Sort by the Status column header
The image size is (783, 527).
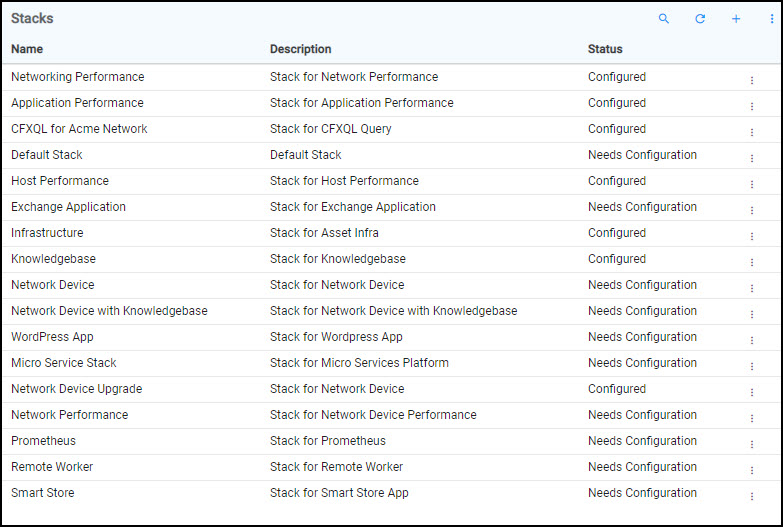click(605, 49)
